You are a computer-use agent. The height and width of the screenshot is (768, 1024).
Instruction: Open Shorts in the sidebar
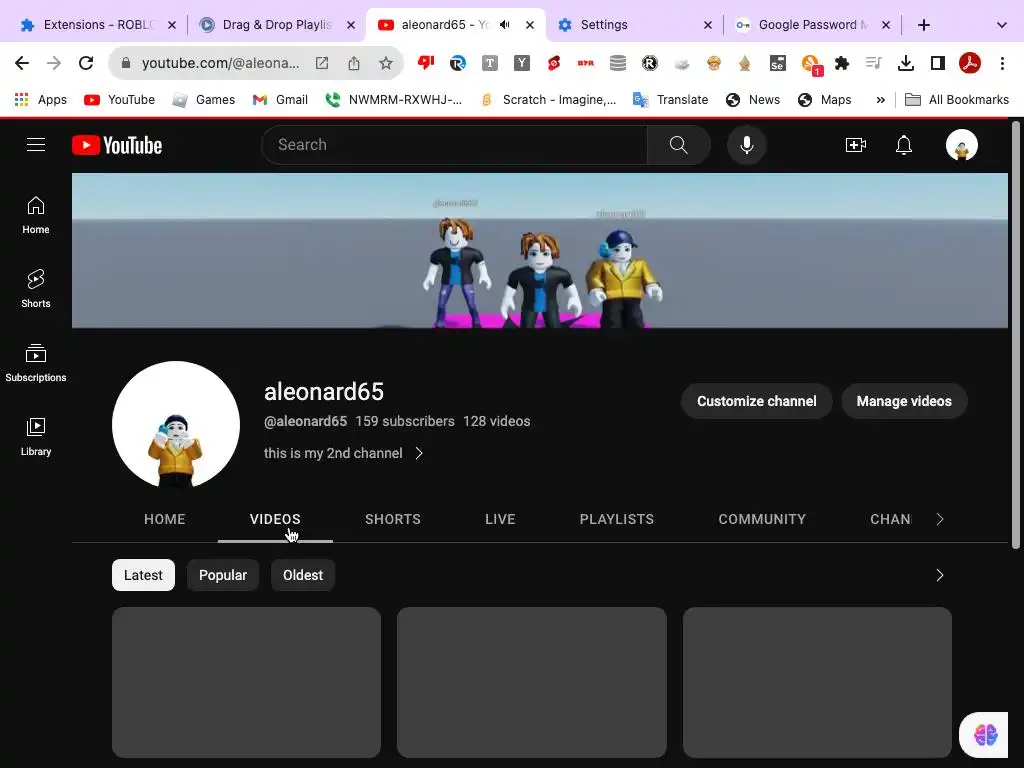(x=36, y=289)
